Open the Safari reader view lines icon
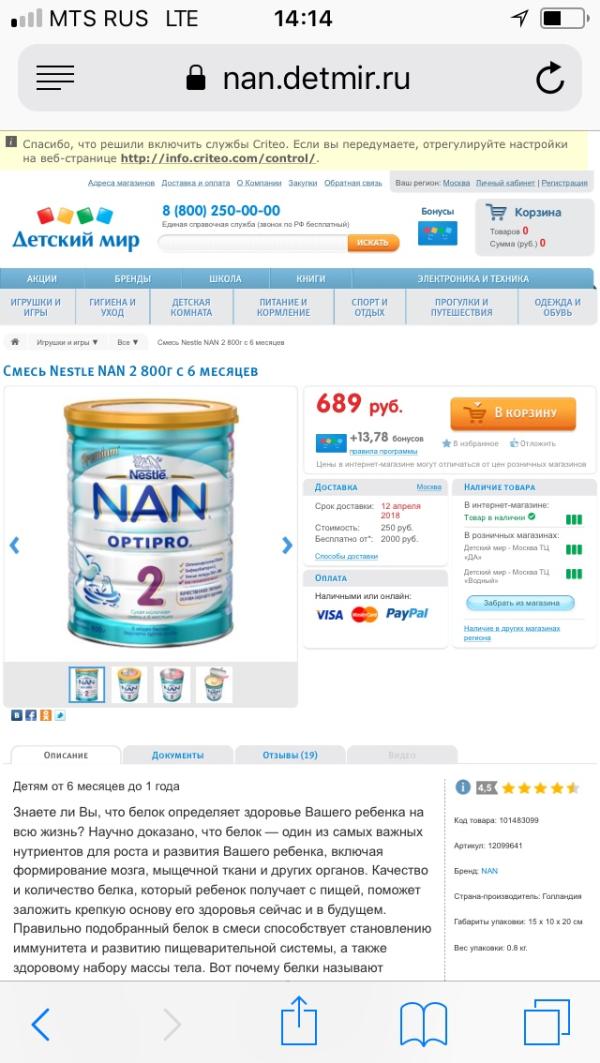Image resolution: width=600 pixels, height=1063 pixels. coord(55,78)
